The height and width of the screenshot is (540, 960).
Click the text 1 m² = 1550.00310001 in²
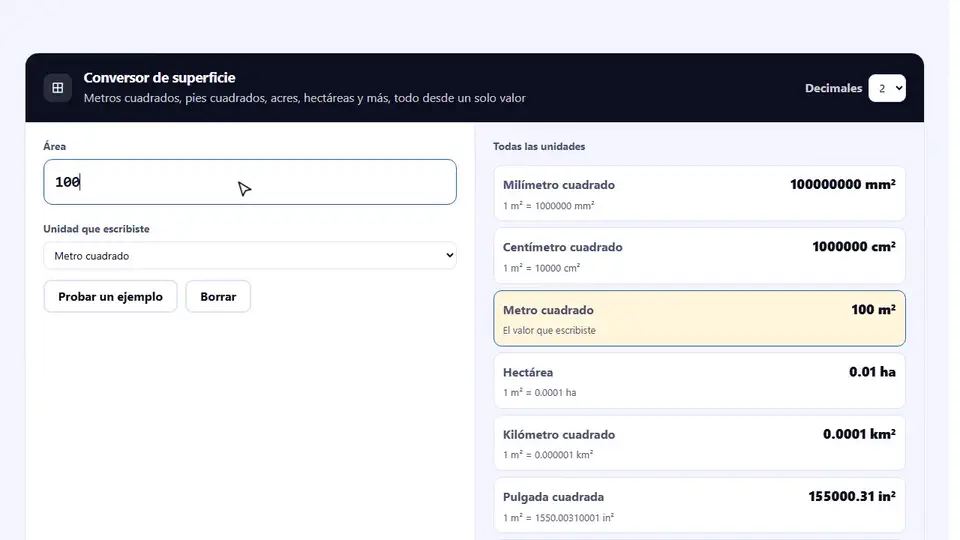click(x=558, y=517)
